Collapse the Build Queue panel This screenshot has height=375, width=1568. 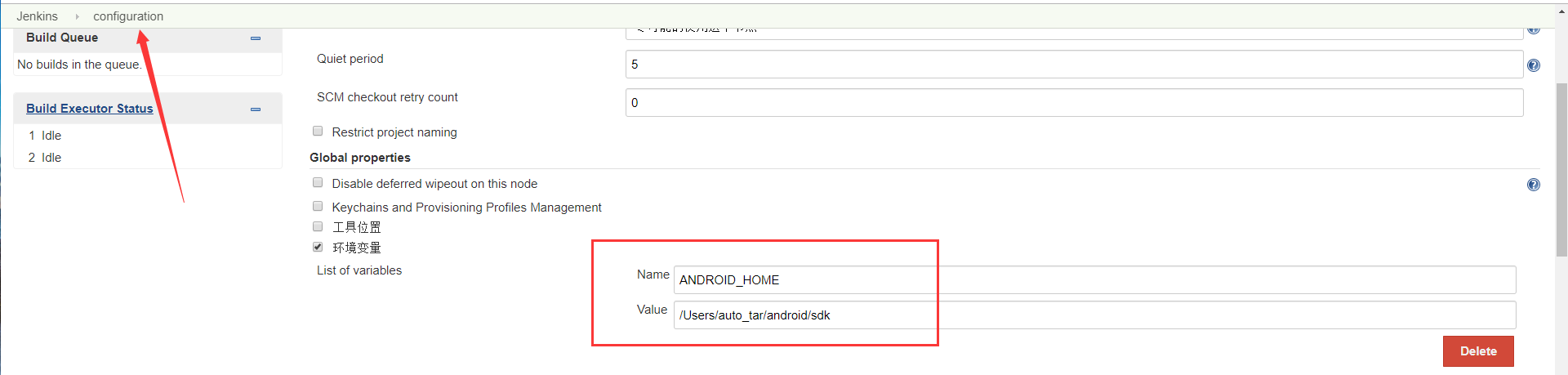click(256, 38)
